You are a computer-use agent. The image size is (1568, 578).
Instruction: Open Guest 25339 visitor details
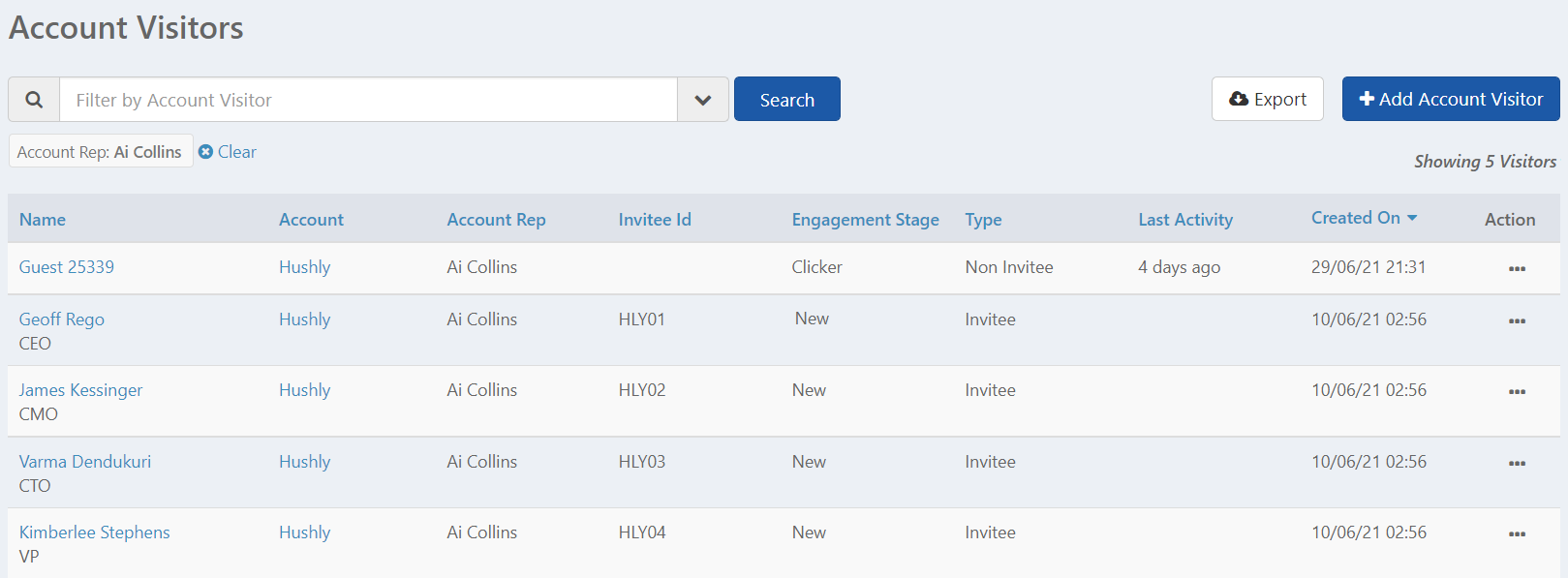coord(67,267)
